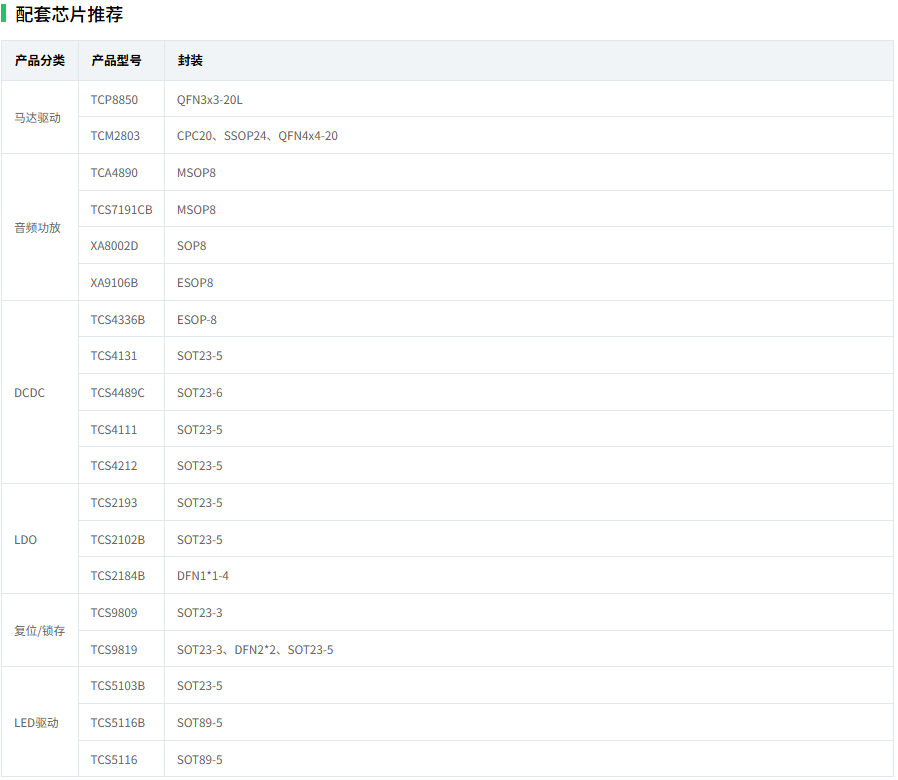The height and width of the screenshot is (780, 898).
Task: Click the TCP8850 product model
Action: [x=114, y=100]
